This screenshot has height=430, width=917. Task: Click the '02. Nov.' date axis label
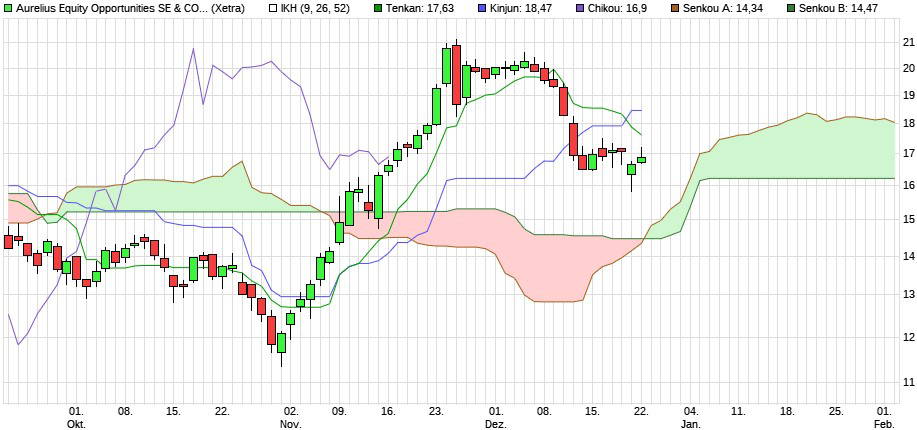[x=291, y=418]
